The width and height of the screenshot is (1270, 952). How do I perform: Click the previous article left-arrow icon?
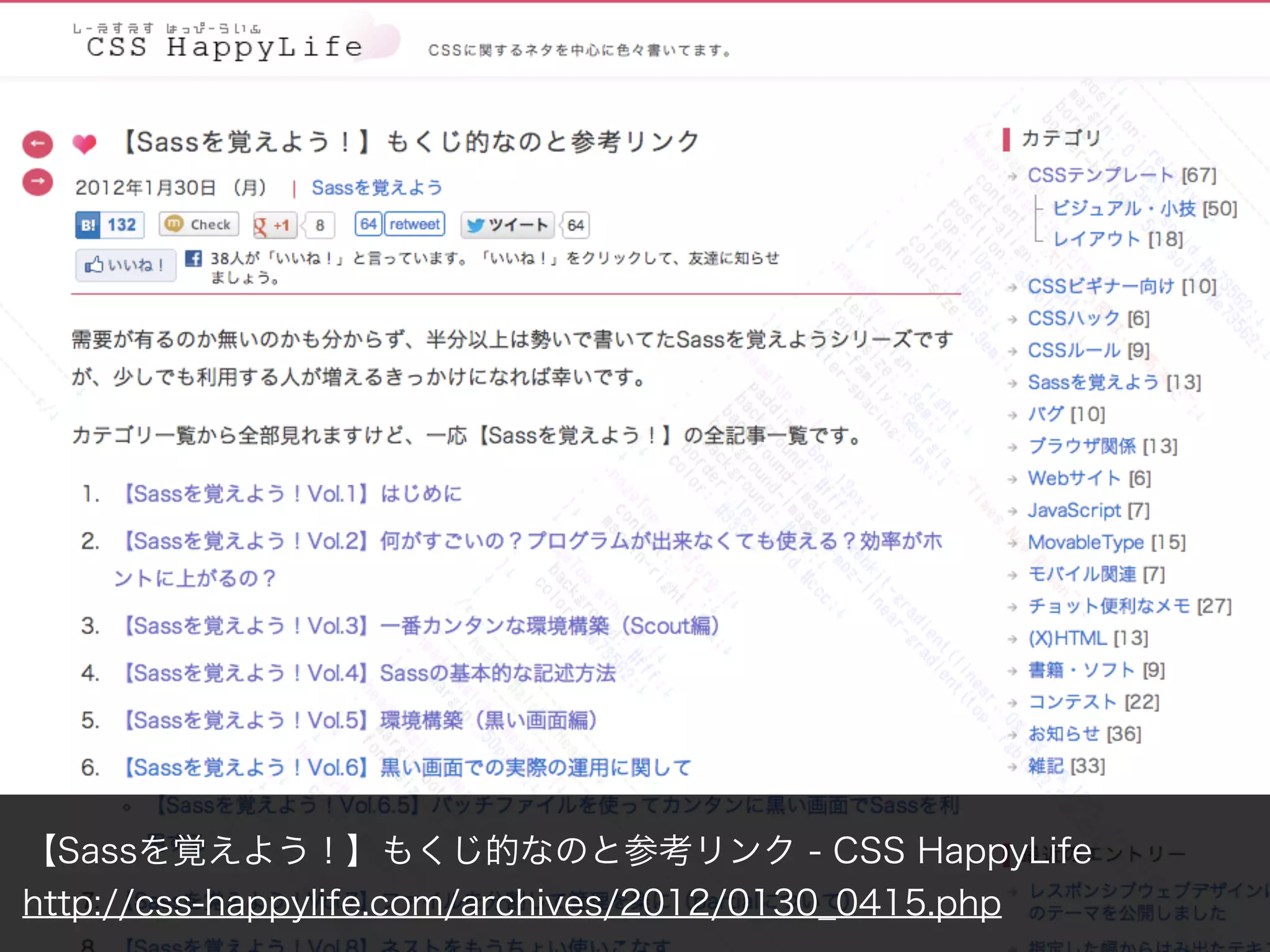click(38, 144)
